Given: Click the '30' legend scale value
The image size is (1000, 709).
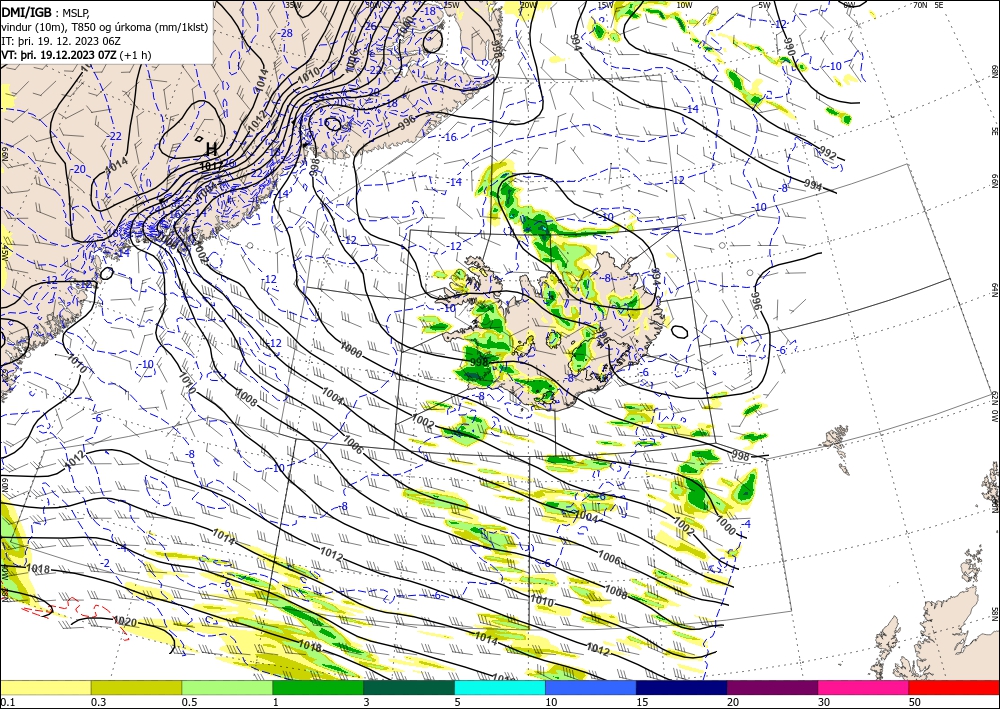Looking at the screenshot, I should pyautogui.click(x=824, y=702).
